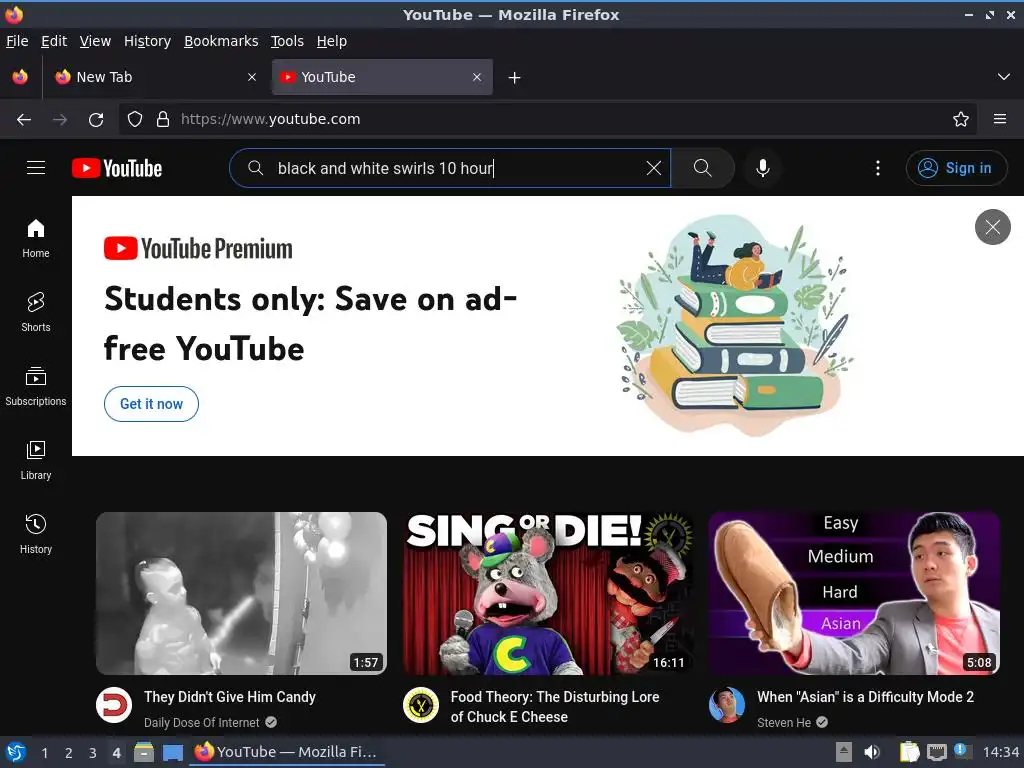
Task: Open the History menu
Action: 148,41
